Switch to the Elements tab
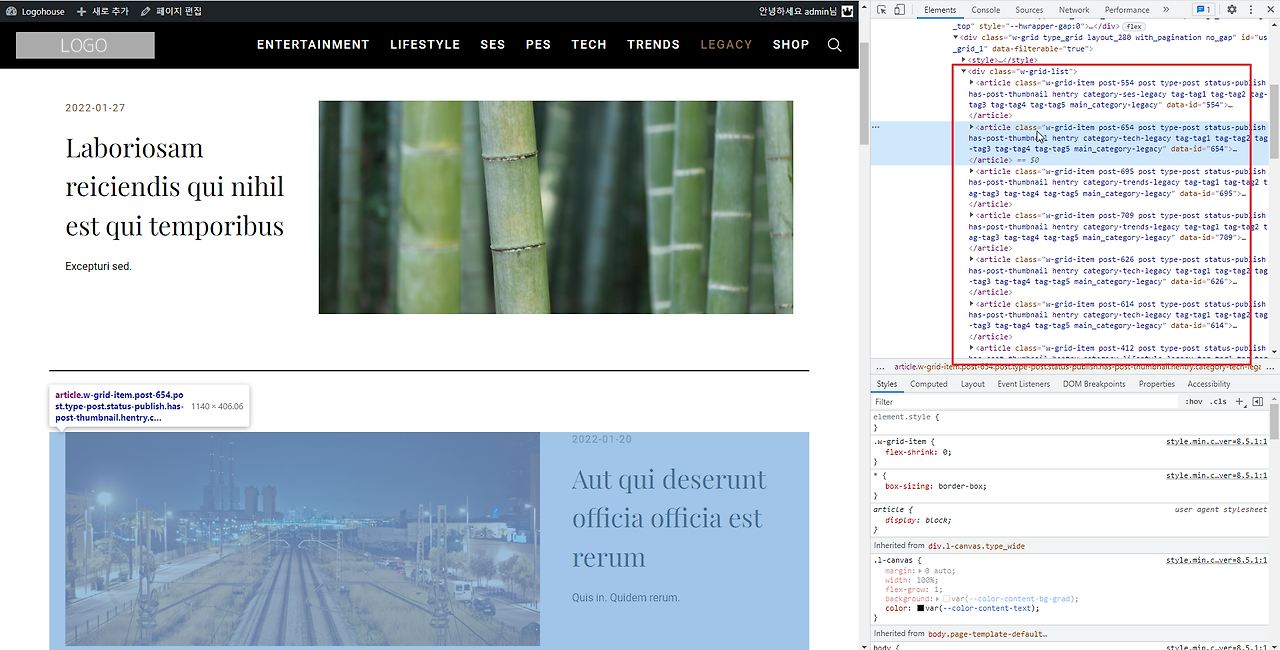Viewport: 1280px width, 650px height. point(940,10)
